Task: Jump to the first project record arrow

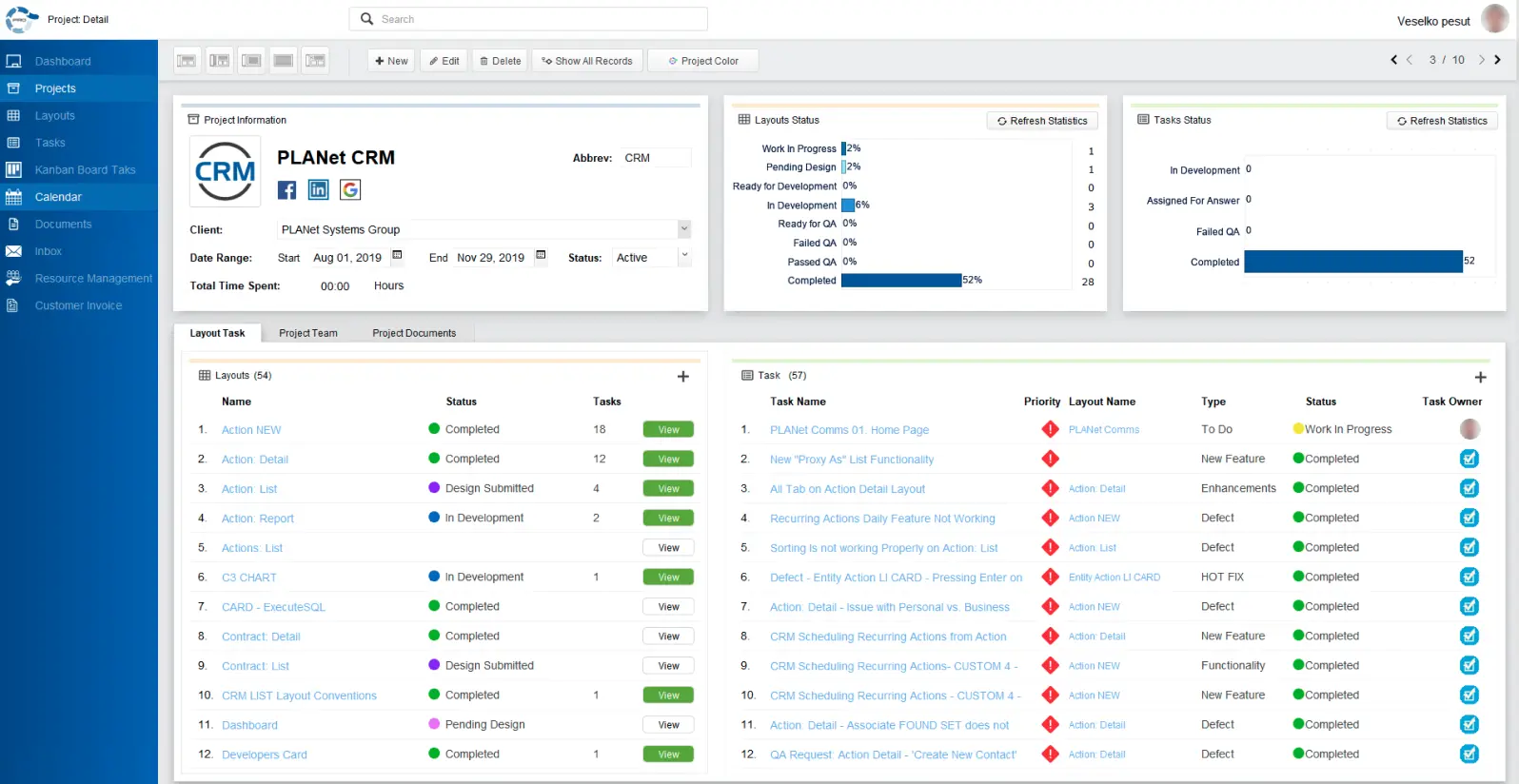Action: 1394,60
